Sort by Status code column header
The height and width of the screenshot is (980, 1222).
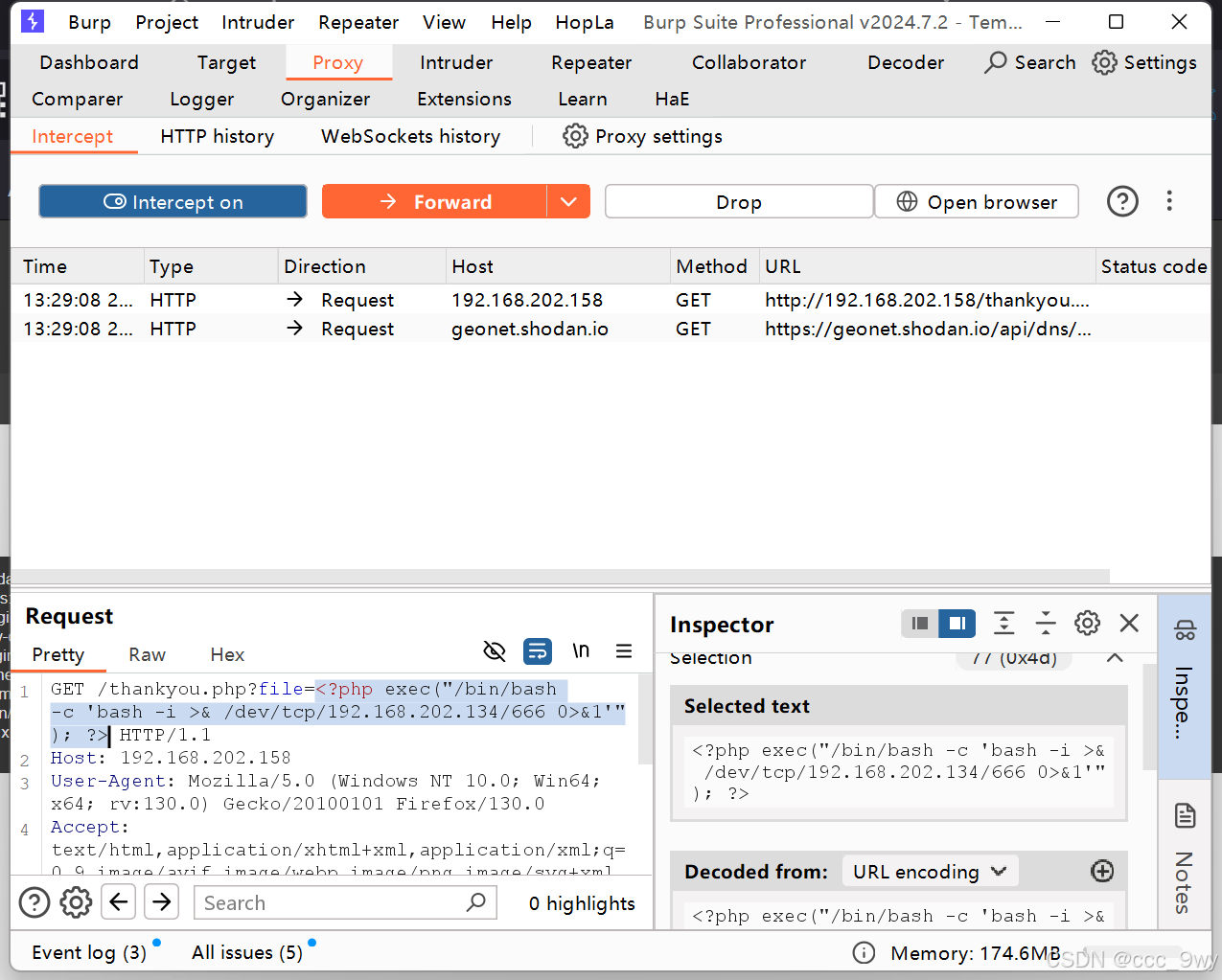pyautogui.click(x=1153, y=266)
